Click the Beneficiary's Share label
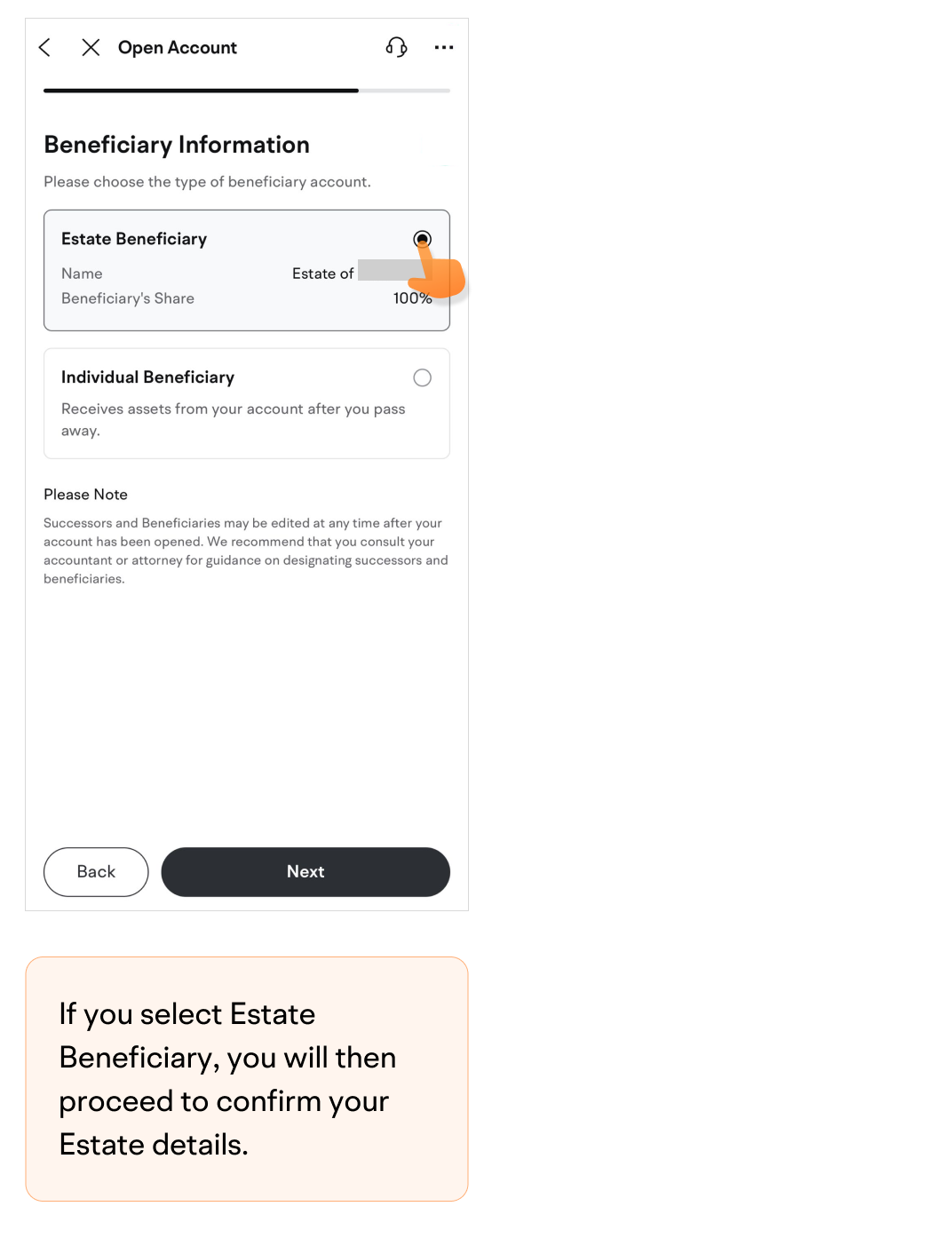This screenshot has width=952, height=1254. (128, 298)
